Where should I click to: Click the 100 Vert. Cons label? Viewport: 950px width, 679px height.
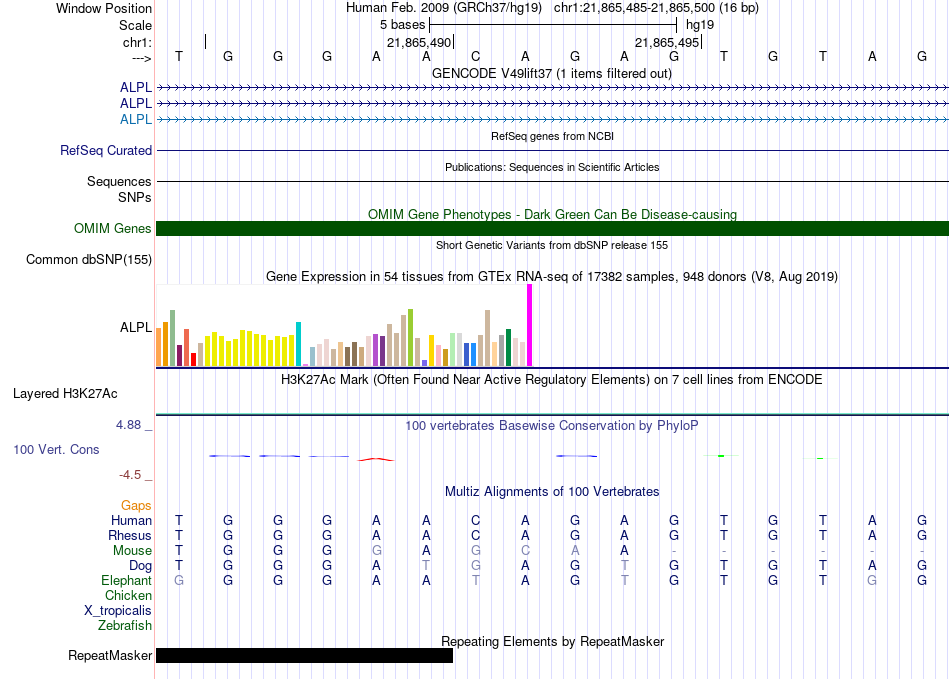[x=56, y=449]
